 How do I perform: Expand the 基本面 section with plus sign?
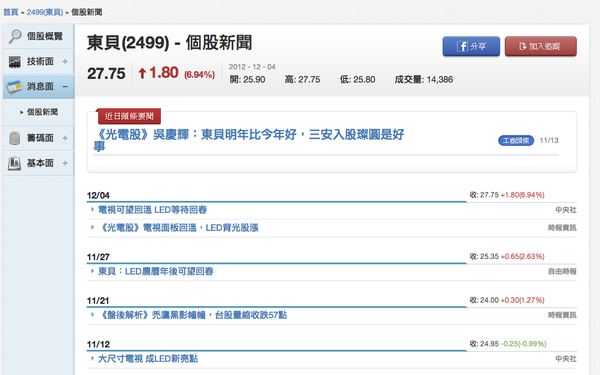[65, 163]
